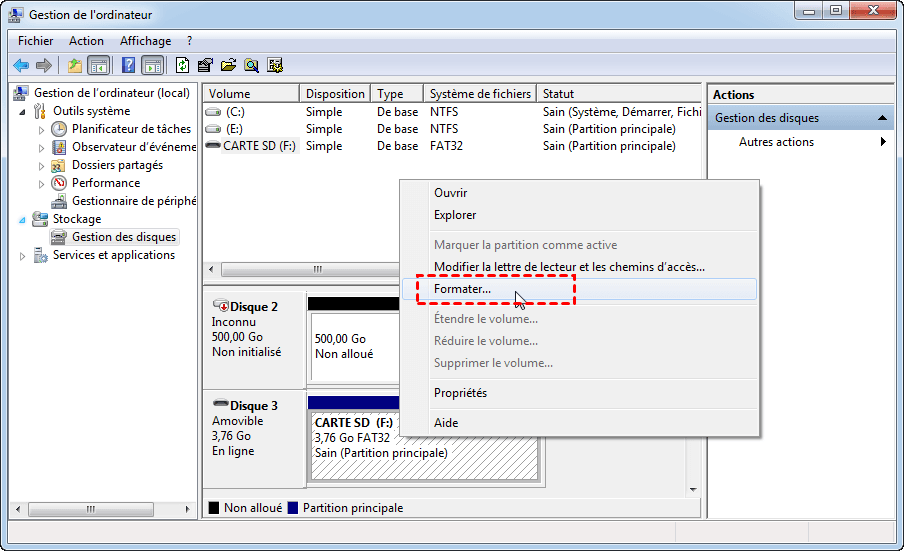Click the Back arrow toolbar icon
This screenshot has height=551, width=904.
(x=21, y=66)
